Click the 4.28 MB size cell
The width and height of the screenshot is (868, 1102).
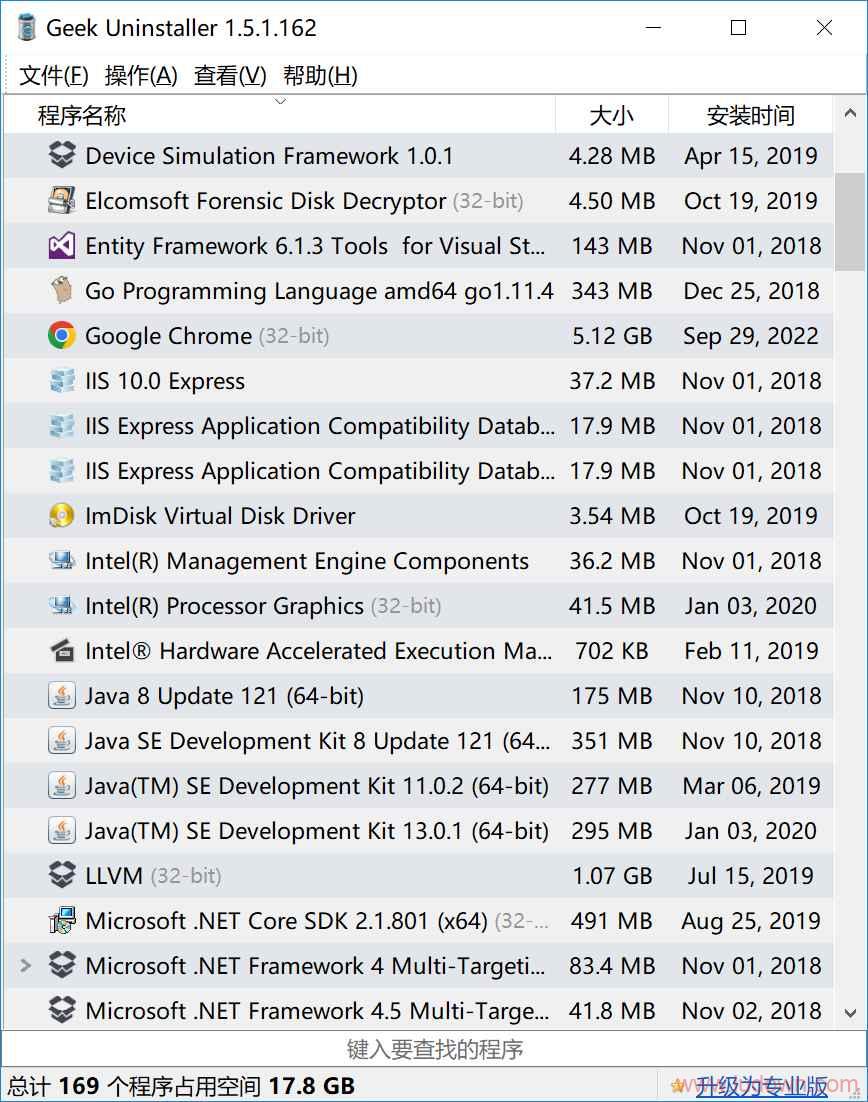tap(611, 155)
